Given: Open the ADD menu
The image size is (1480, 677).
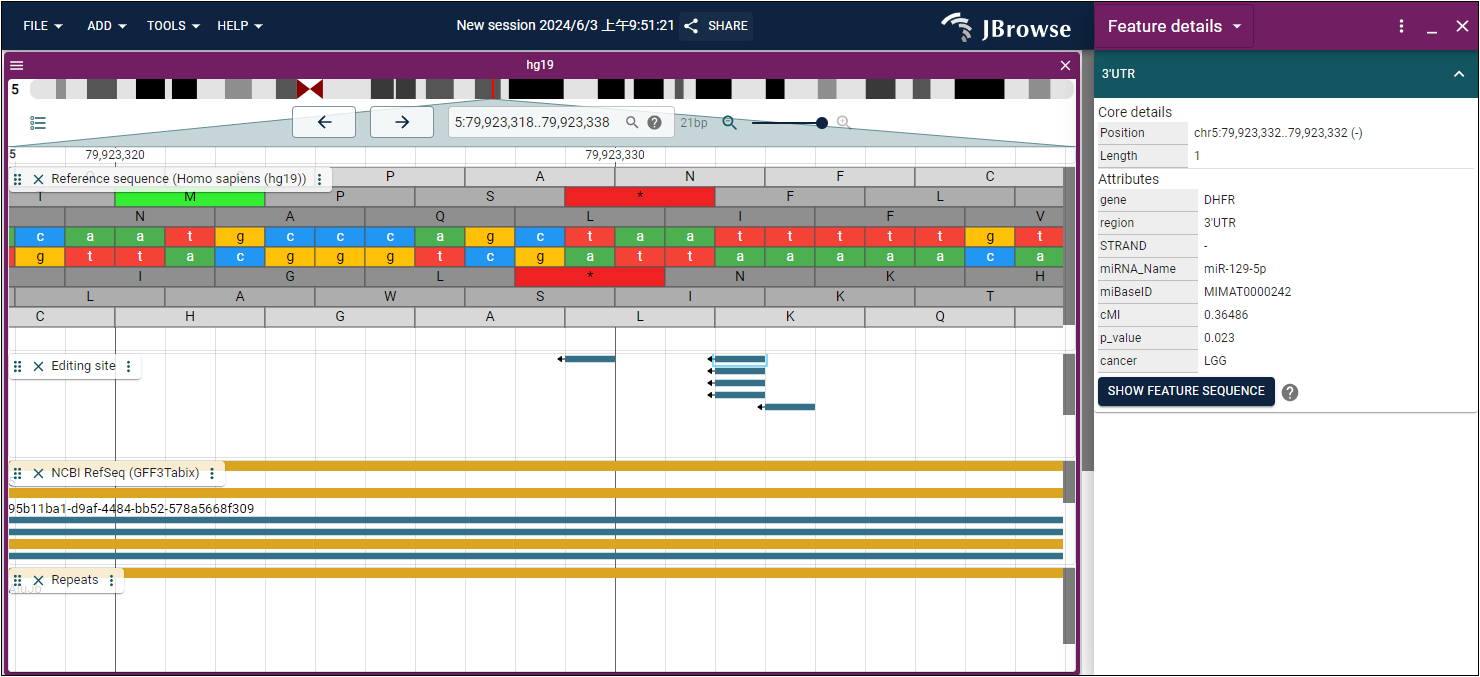Looking at the screenshot, I should click(107, 26).
